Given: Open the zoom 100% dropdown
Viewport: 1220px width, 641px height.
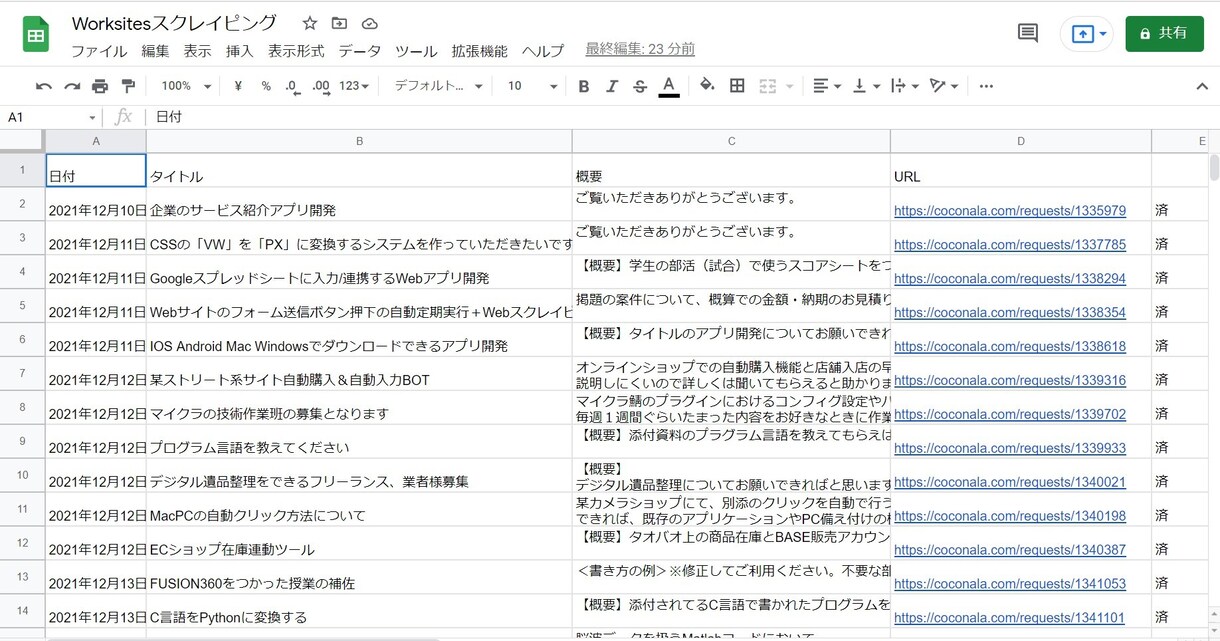Looking at the screenshot, I should tap(186, 86).
